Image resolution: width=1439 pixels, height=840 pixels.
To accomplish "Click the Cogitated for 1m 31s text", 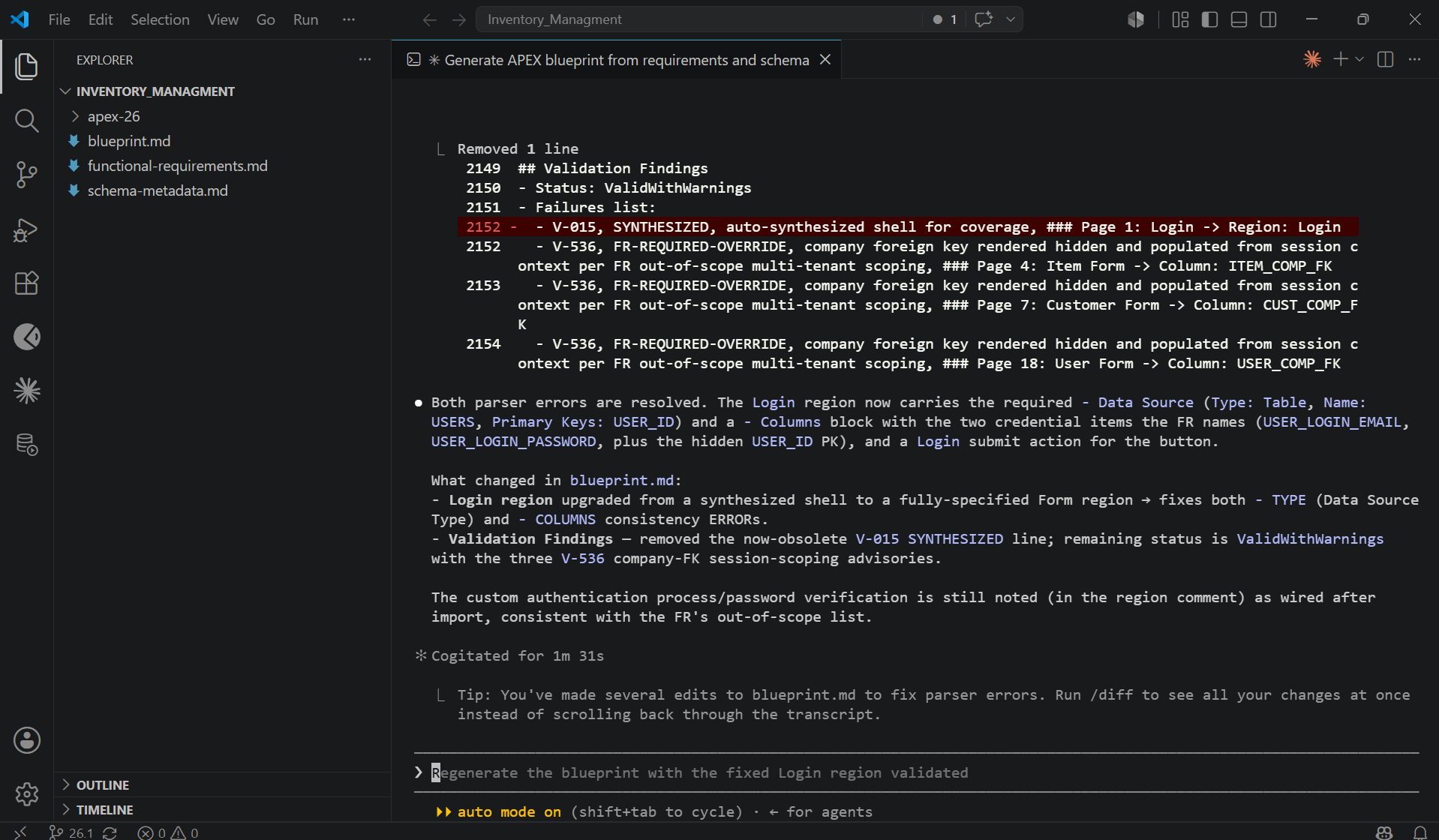I will 518,655.
